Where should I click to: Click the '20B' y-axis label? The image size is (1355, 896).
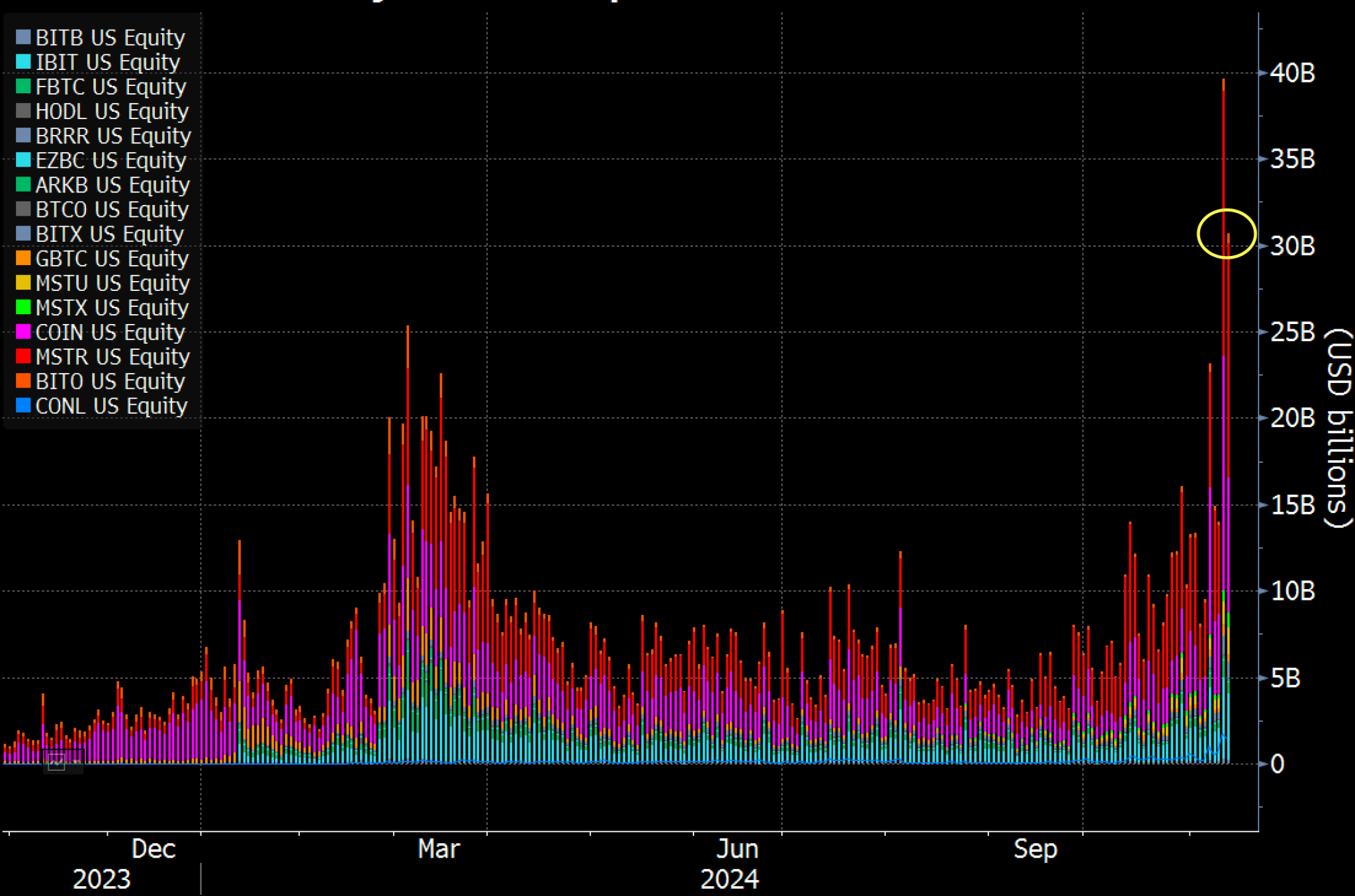[x=1293, y=418]
